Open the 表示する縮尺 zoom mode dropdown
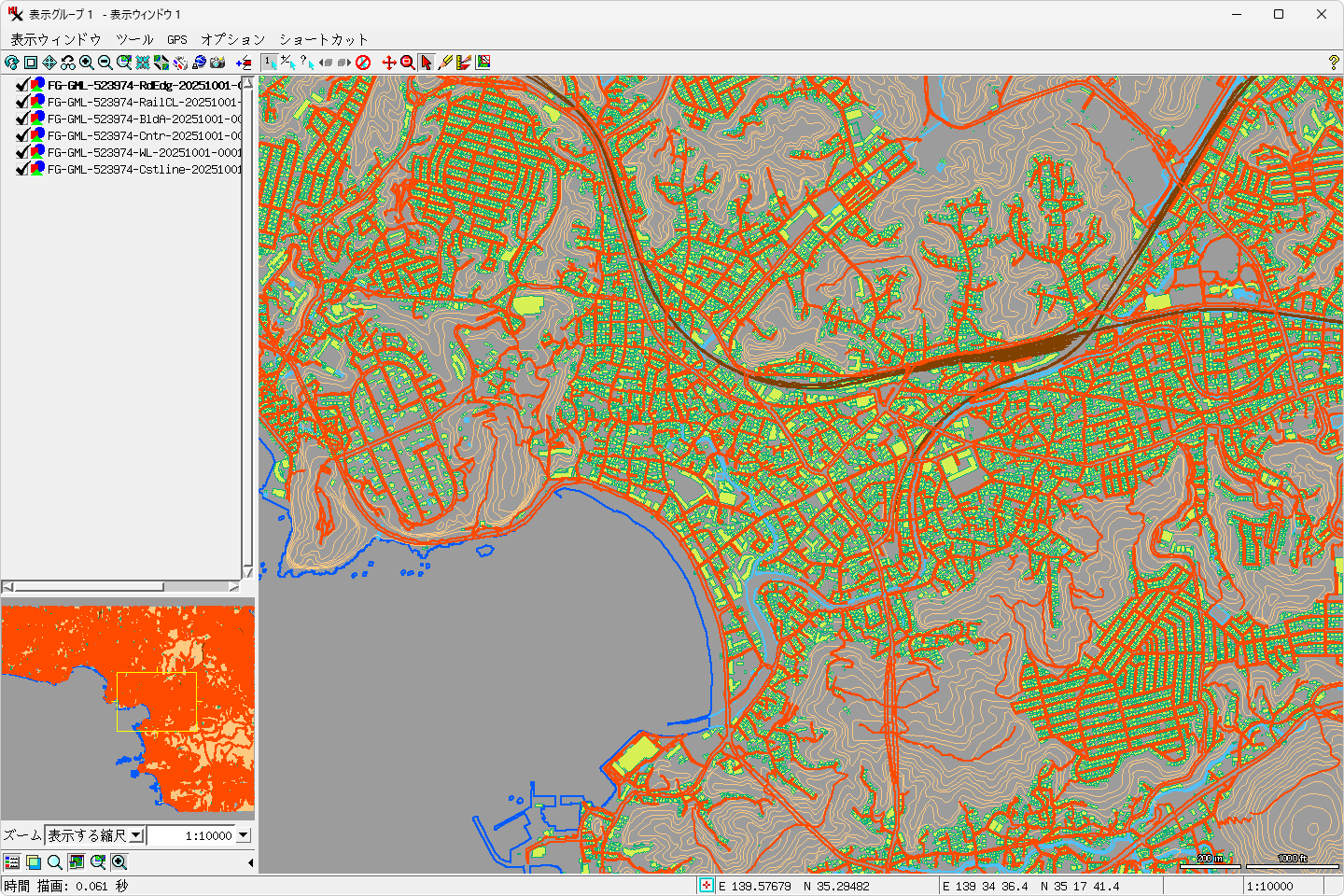The image size is (1344, 896). [x=136, y=835]
